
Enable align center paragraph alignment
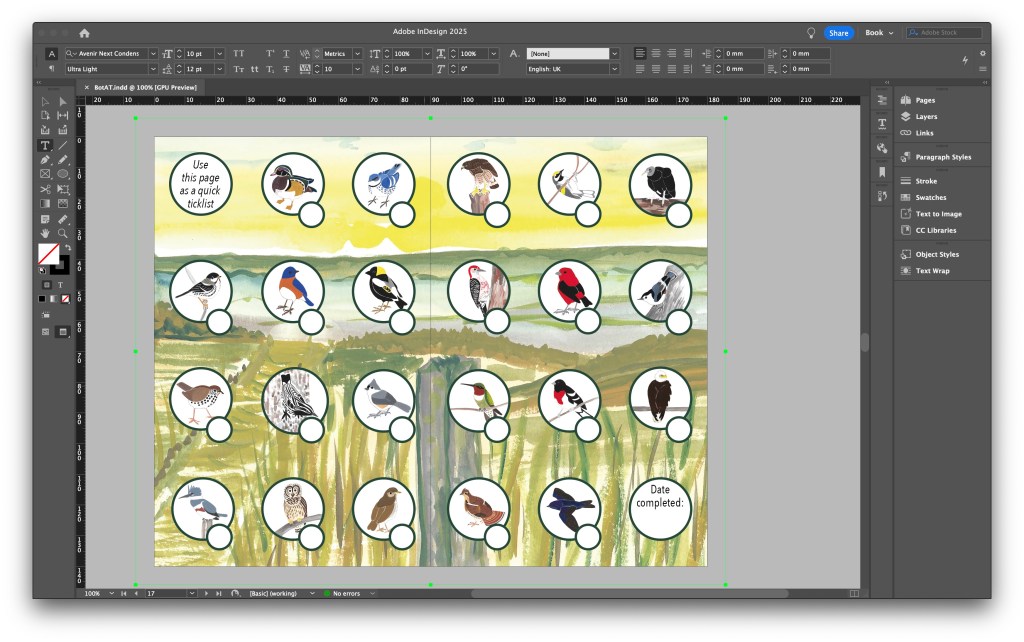pos(656,53)
